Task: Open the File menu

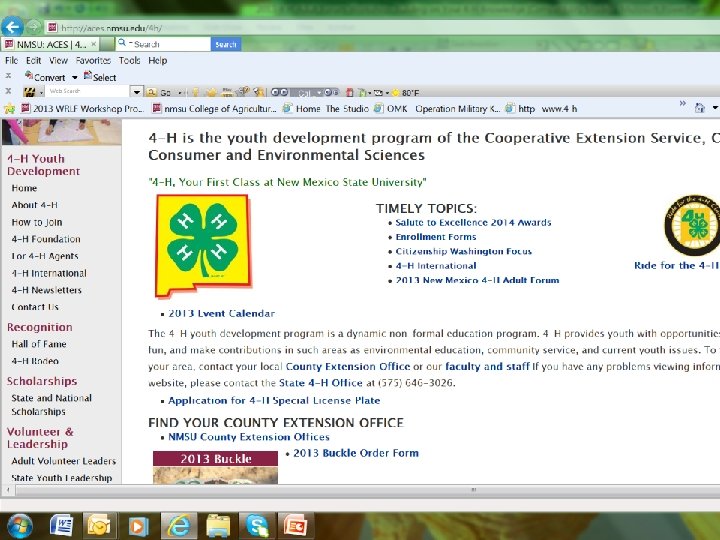Action: point(11,61)
